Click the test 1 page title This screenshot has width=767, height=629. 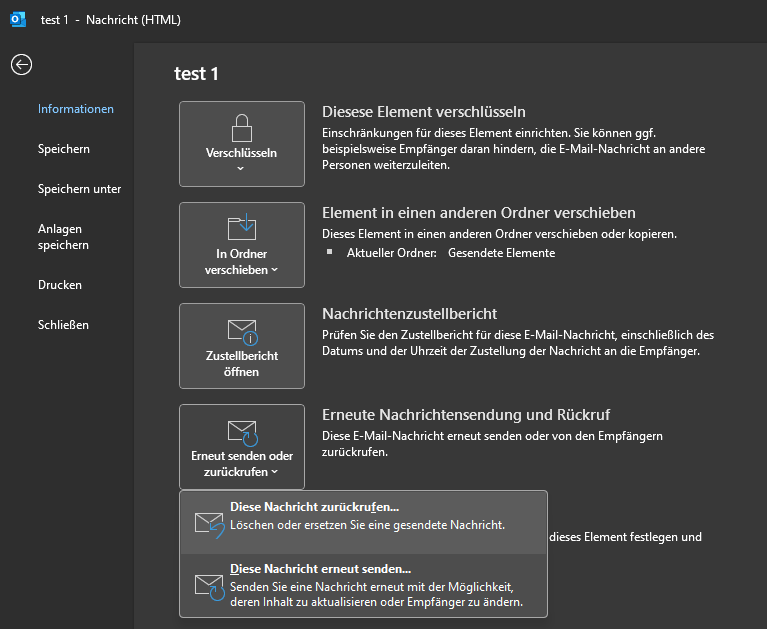(196, 74)
